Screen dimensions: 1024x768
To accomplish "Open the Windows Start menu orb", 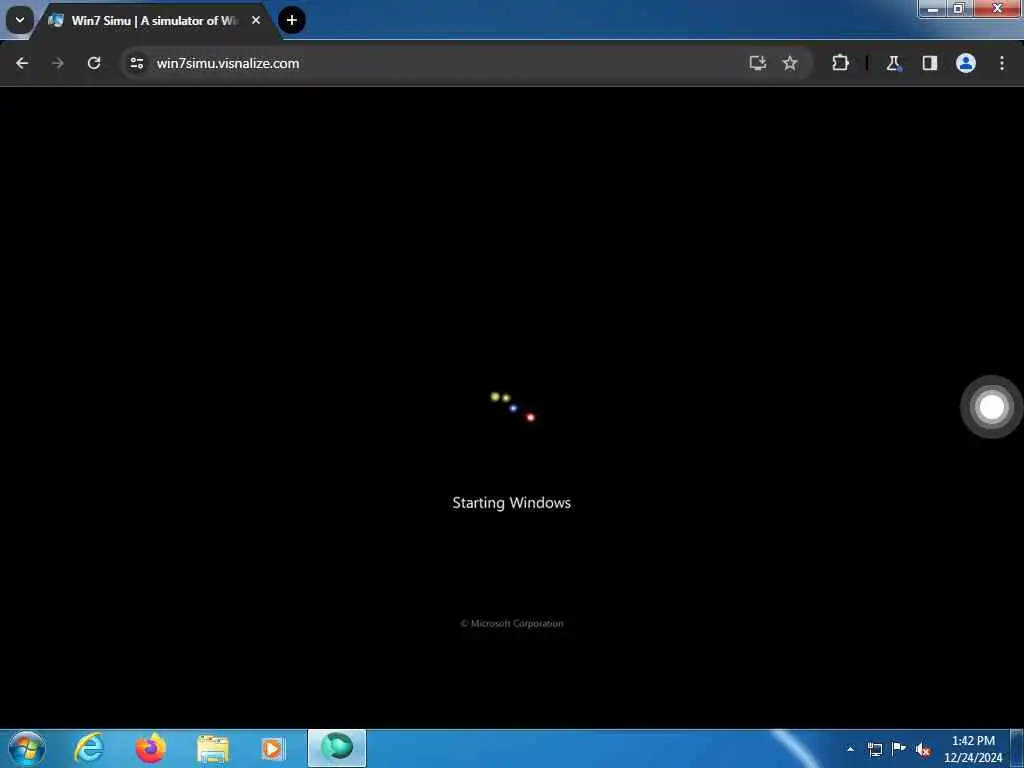I will click(27, 748).
